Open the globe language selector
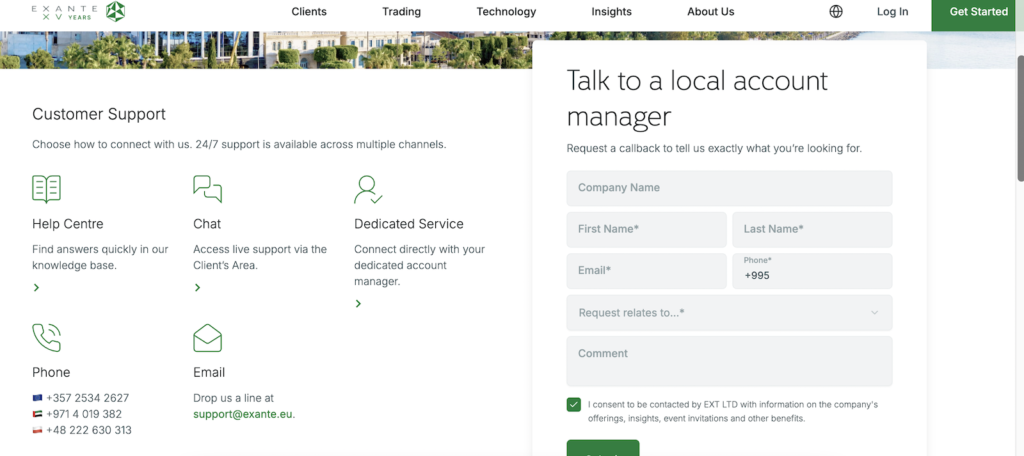 (836, 12)
